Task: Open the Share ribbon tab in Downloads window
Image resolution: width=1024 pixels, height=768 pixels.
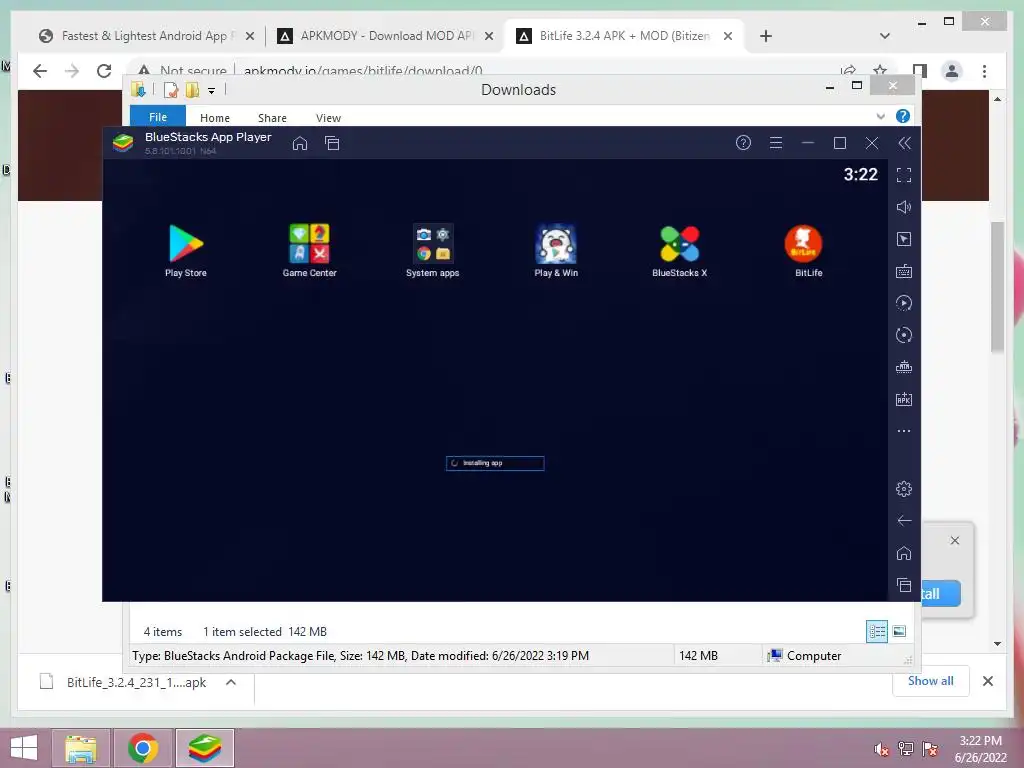Action: [x=272, y=118]
